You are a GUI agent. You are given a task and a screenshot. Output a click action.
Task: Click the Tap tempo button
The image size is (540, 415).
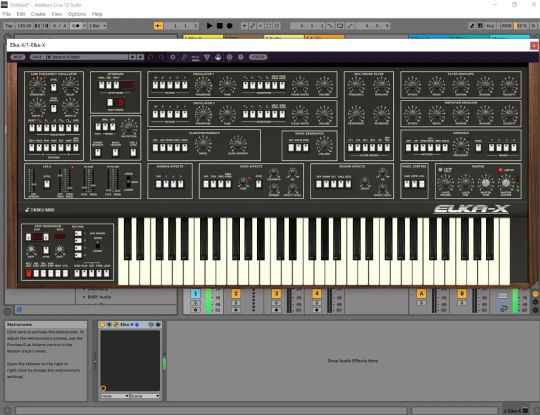pyautogui.click(x=9, y=26)
